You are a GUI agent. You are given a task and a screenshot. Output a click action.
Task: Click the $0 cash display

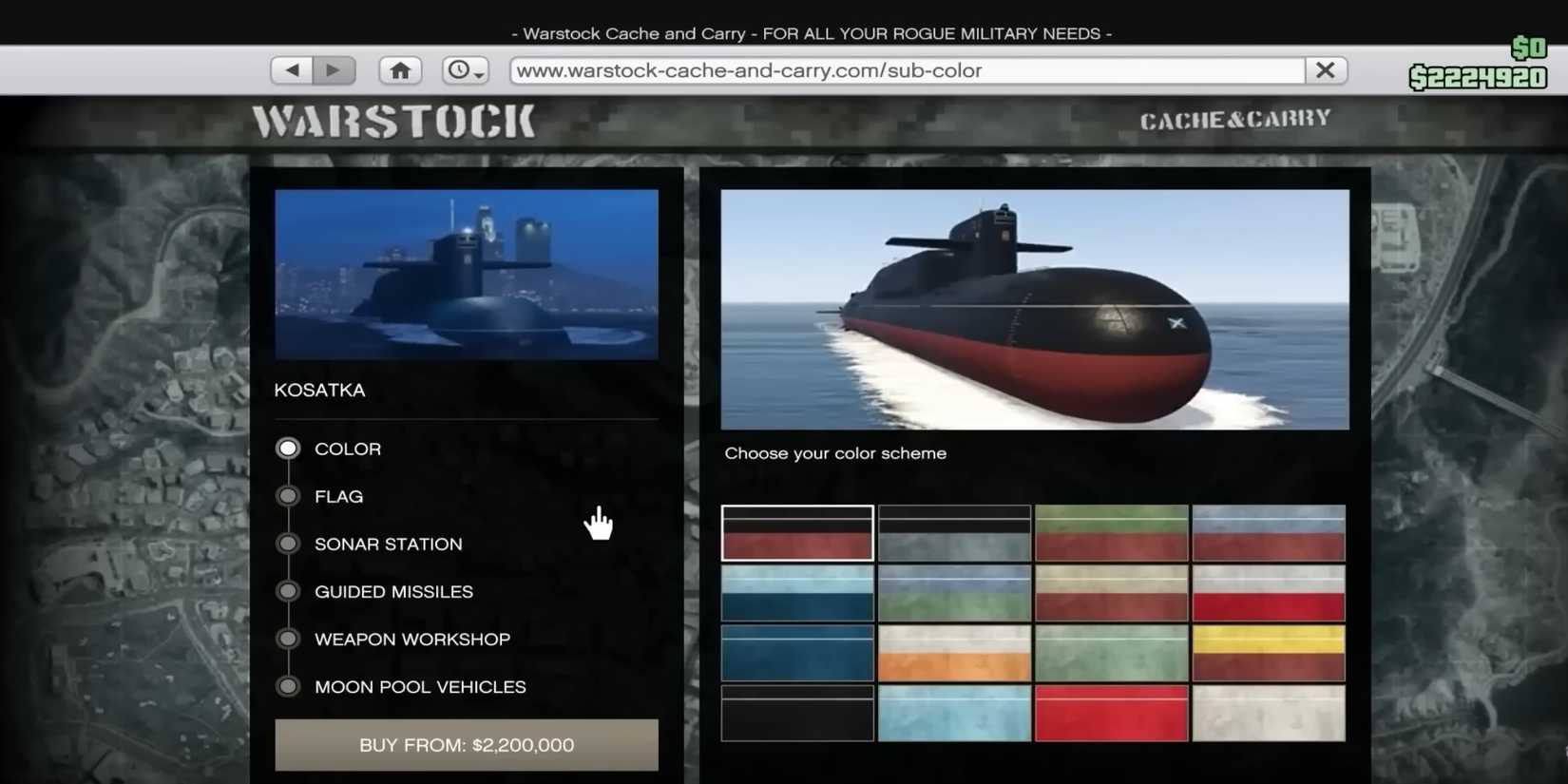coord(1529,48)
